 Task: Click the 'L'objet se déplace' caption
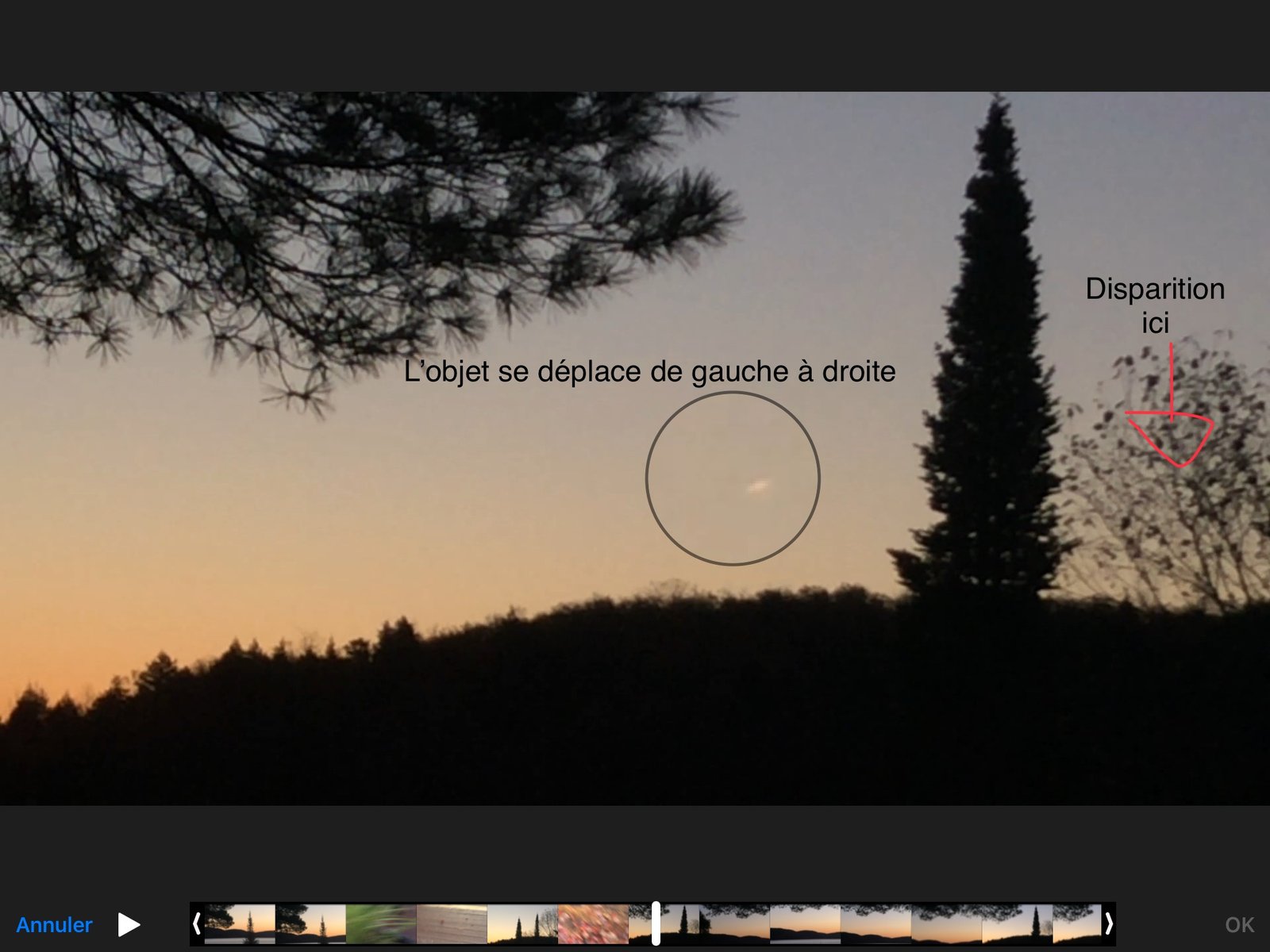pyautogui.click(x=649, y=371)
